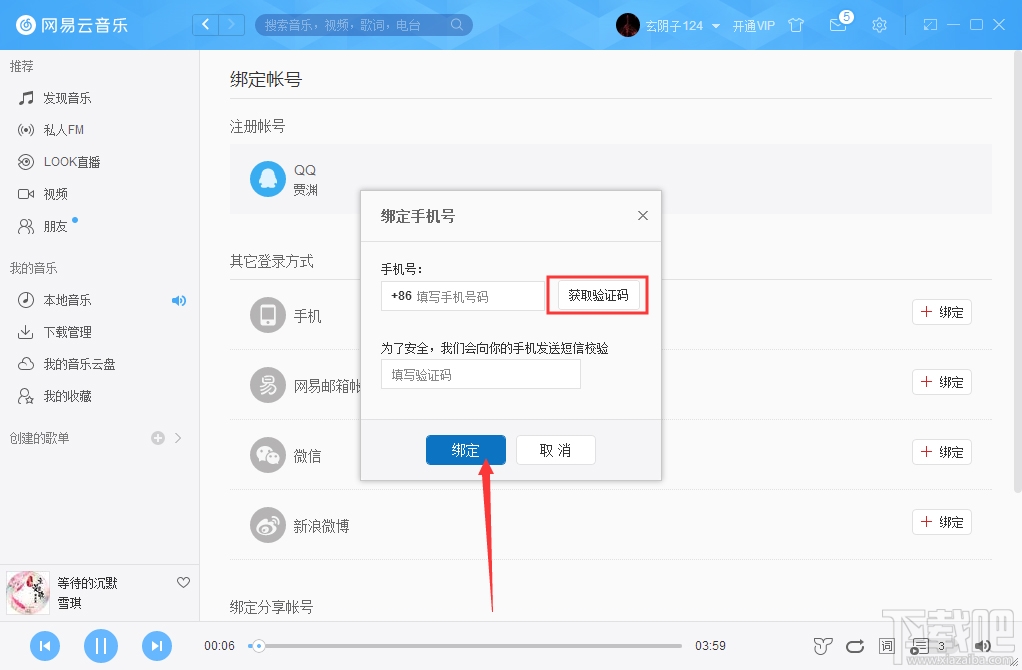Expand the 创建的歌单 playlist section

tap(177, 437)
